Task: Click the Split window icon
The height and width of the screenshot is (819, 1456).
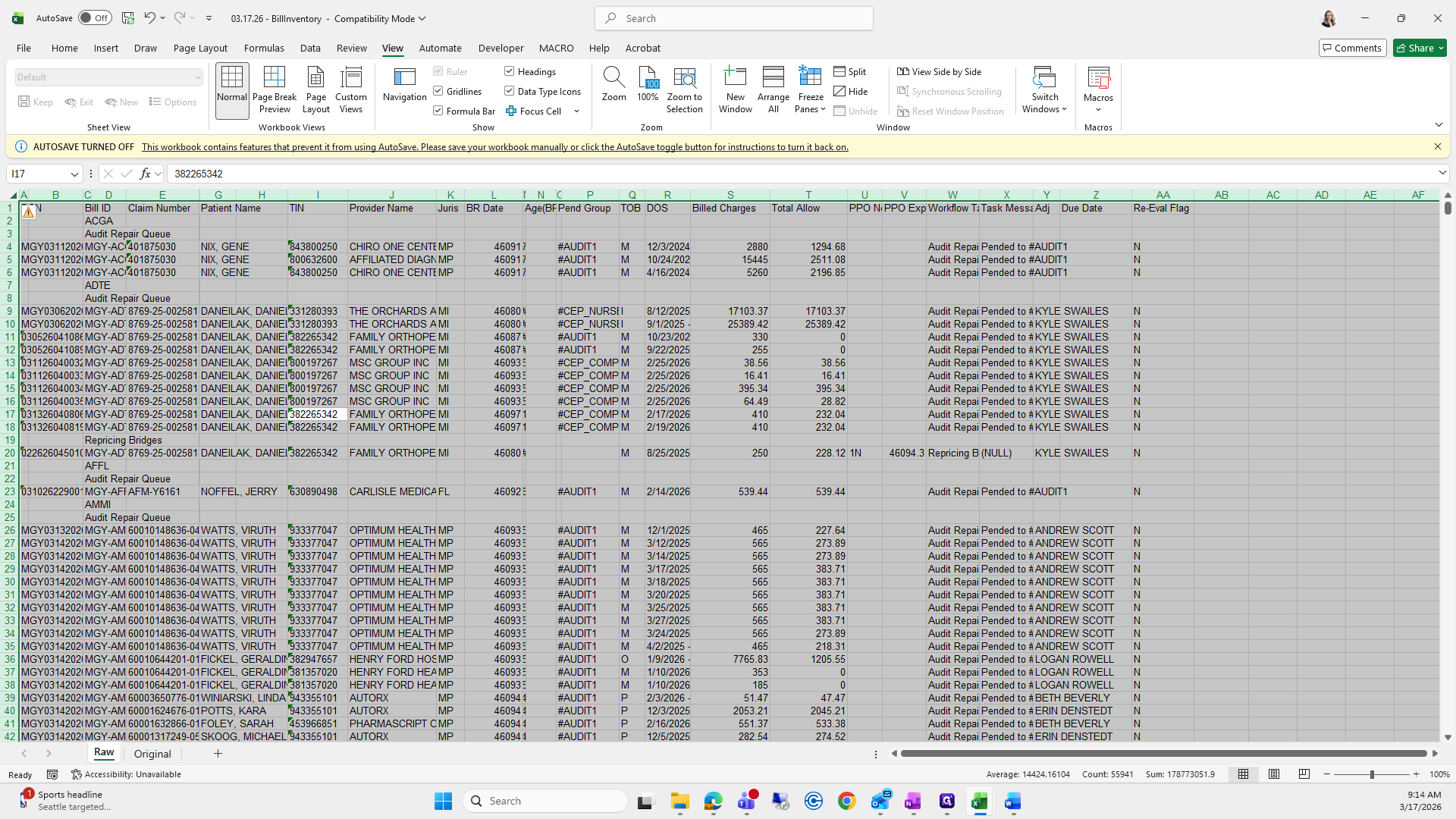Action: point(849,71)
